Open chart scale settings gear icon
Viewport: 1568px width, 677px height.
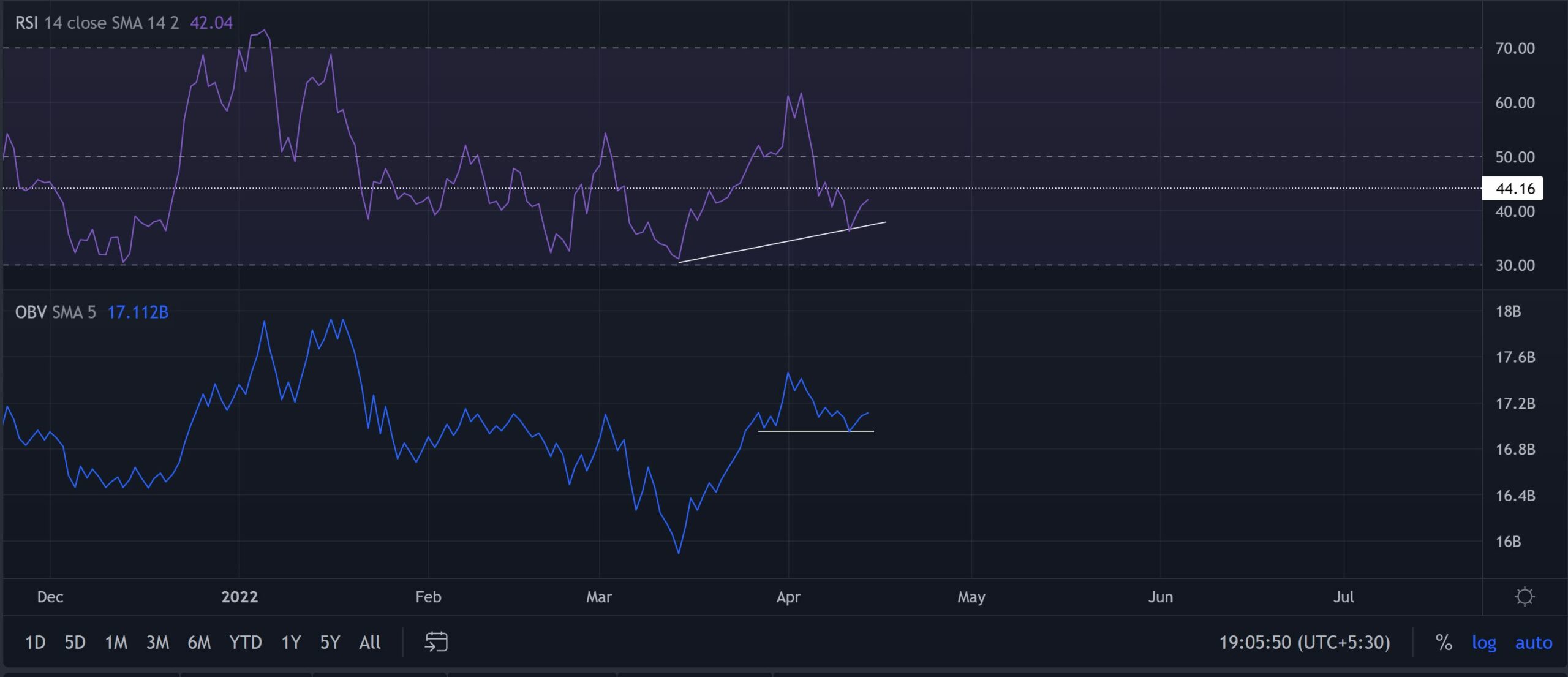[x=1524, y=596]
